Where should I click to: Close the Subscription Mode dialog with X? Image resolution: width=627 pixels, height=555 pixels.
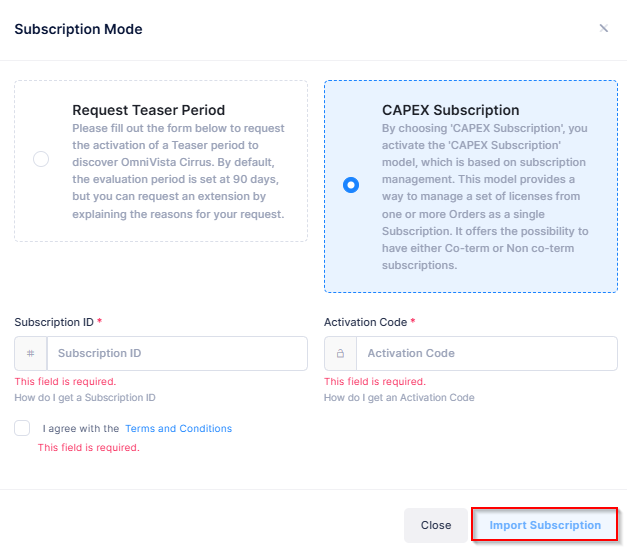tap(603, 28)
